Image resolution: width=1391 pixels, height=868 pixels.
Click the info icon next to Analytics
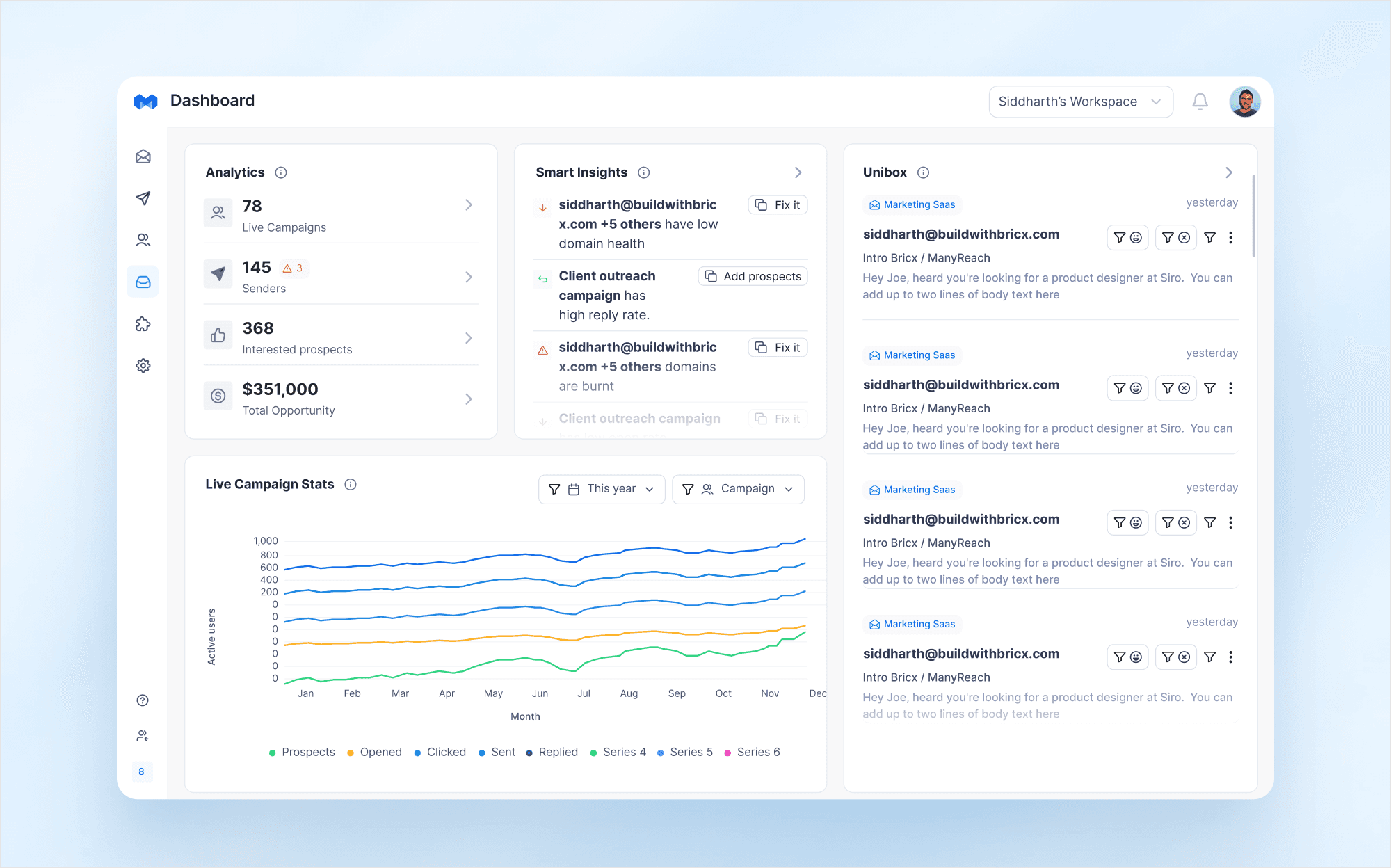[281, 172]
